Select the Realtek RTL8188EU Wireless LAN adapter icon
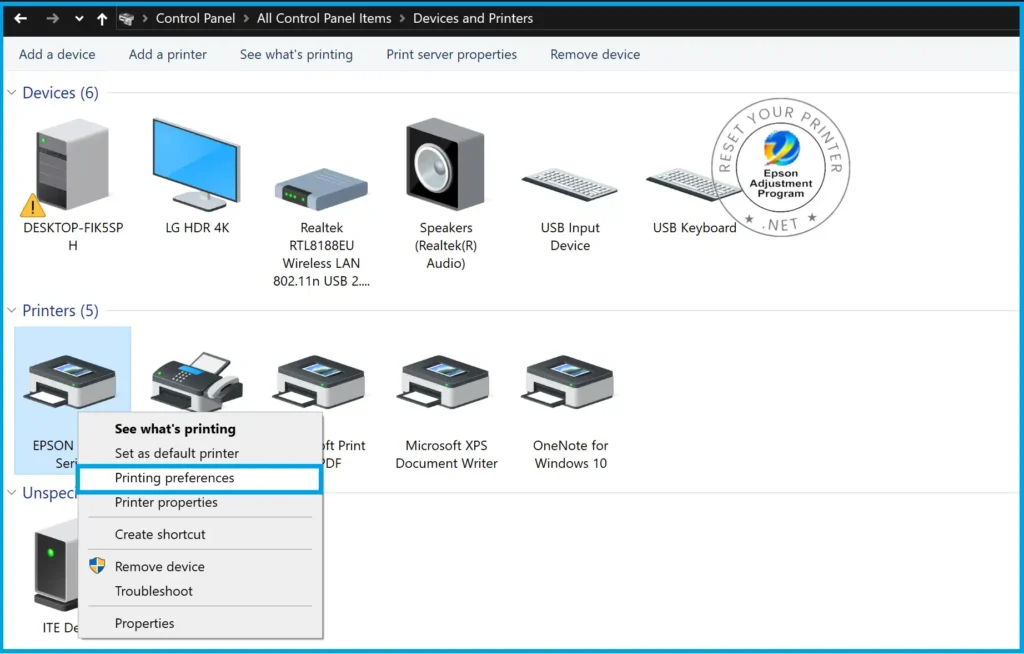1024x654 pixels. pyautogui.click(x=321, y=189)
